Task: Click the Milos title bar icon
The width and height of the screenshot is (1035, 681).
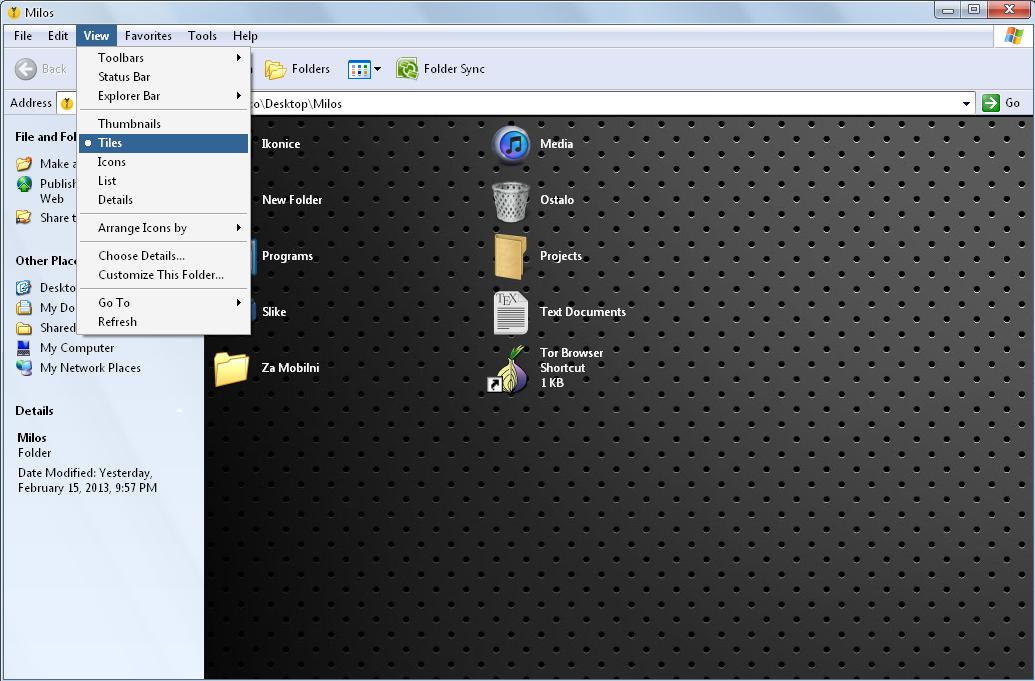Action: [x=13, y=12]
